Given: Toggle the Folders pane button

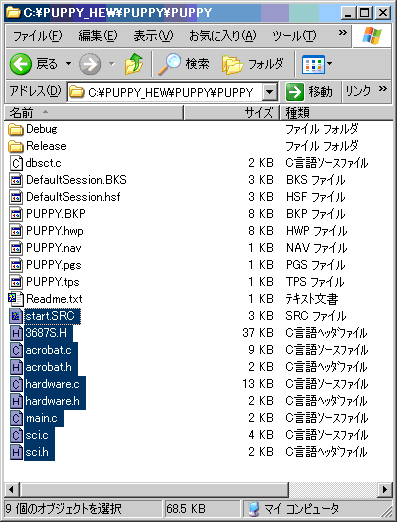Looking at the screenshot, I should pyautogui.click(x=253, y=64).
